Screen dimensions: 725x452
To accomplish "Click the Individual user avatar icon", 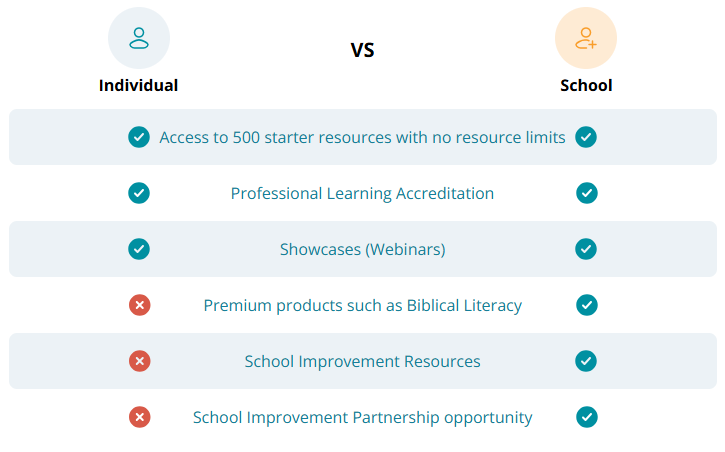I will [139, 38].
